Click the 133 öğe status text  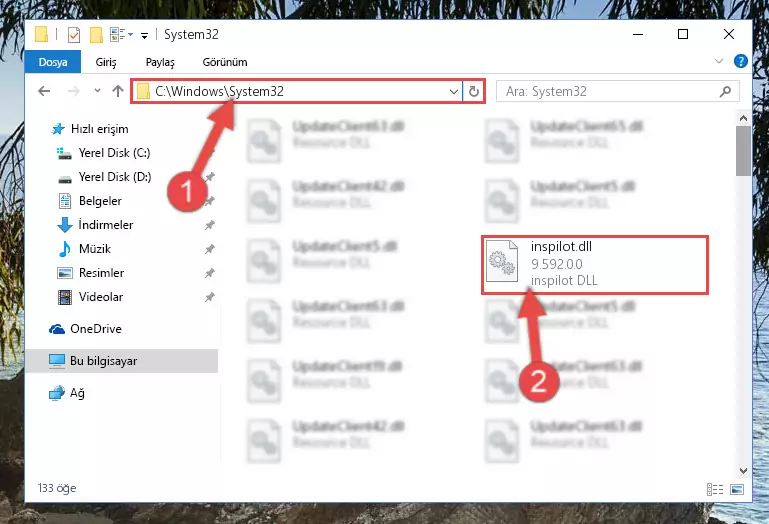click(x=57, y=488)
